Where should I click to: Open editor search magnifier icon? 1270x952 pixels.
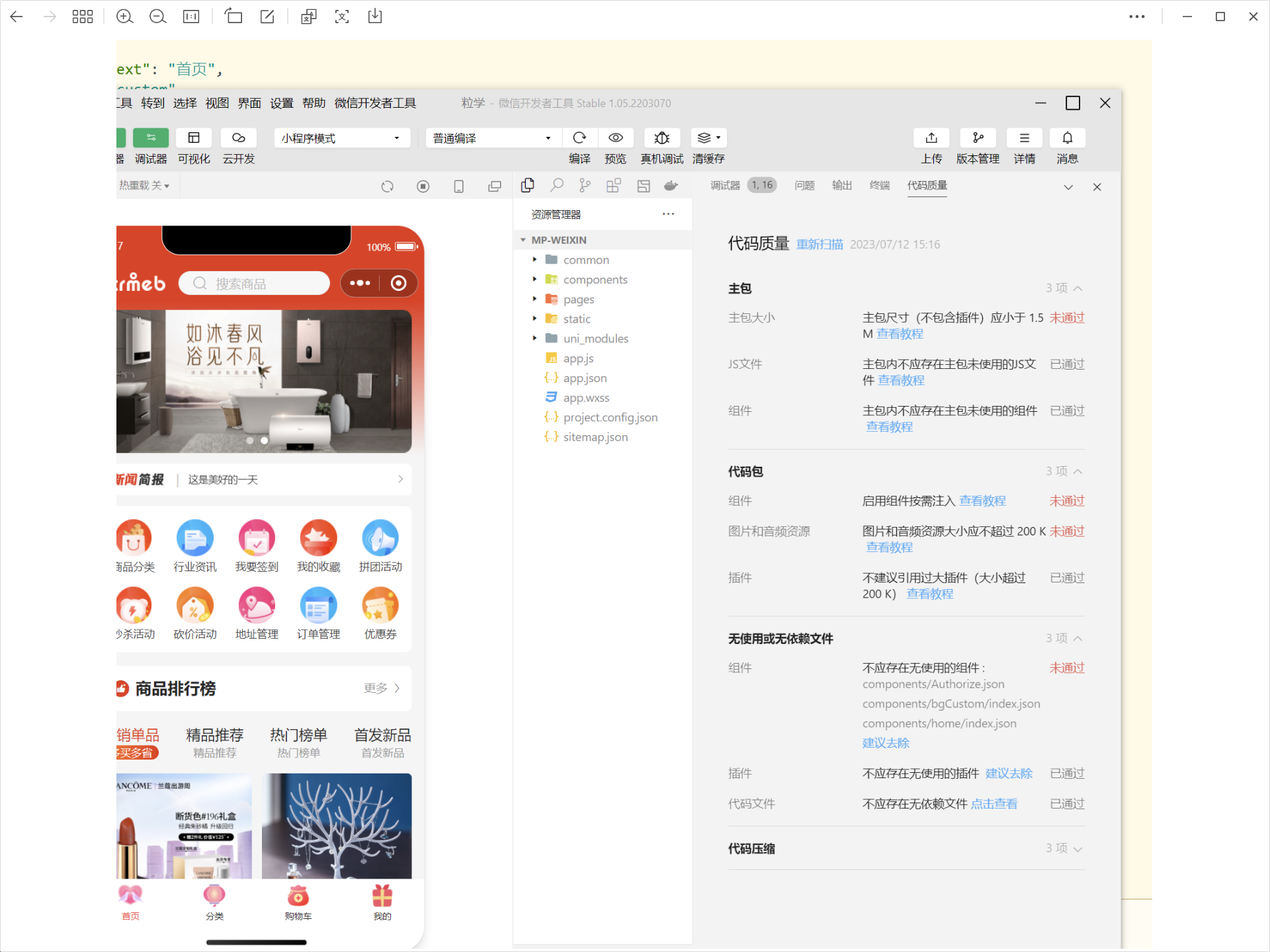coord(557,186)
